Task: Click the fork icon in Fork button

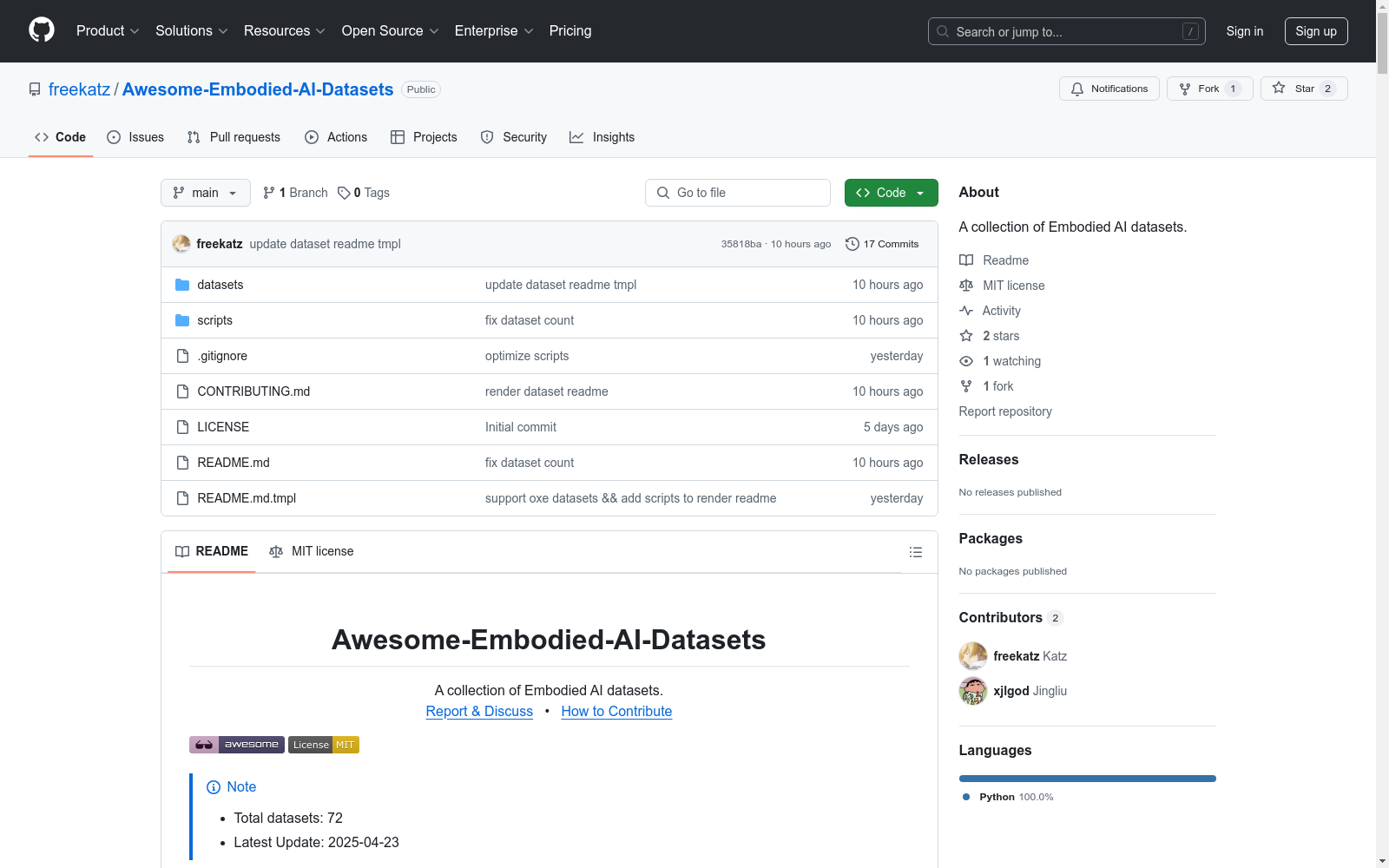Action: click(1185, 89)
